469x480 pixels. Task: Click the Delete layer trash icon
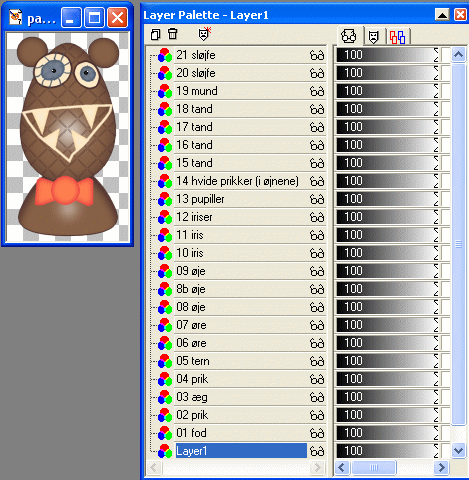(172, 34)
